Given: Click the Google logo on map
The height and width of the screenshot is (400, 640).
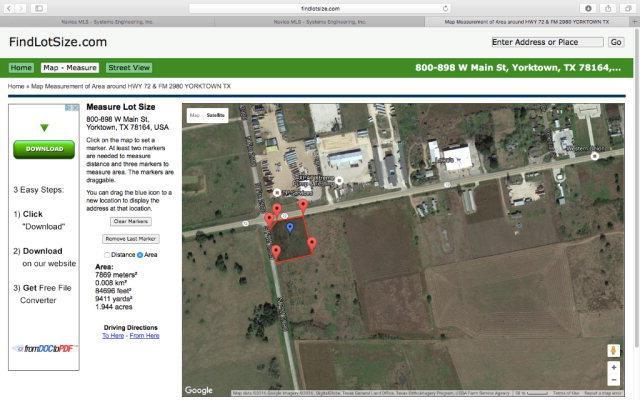Looking at the screenshot, I should pyautogui.click(x=199, y=390).
